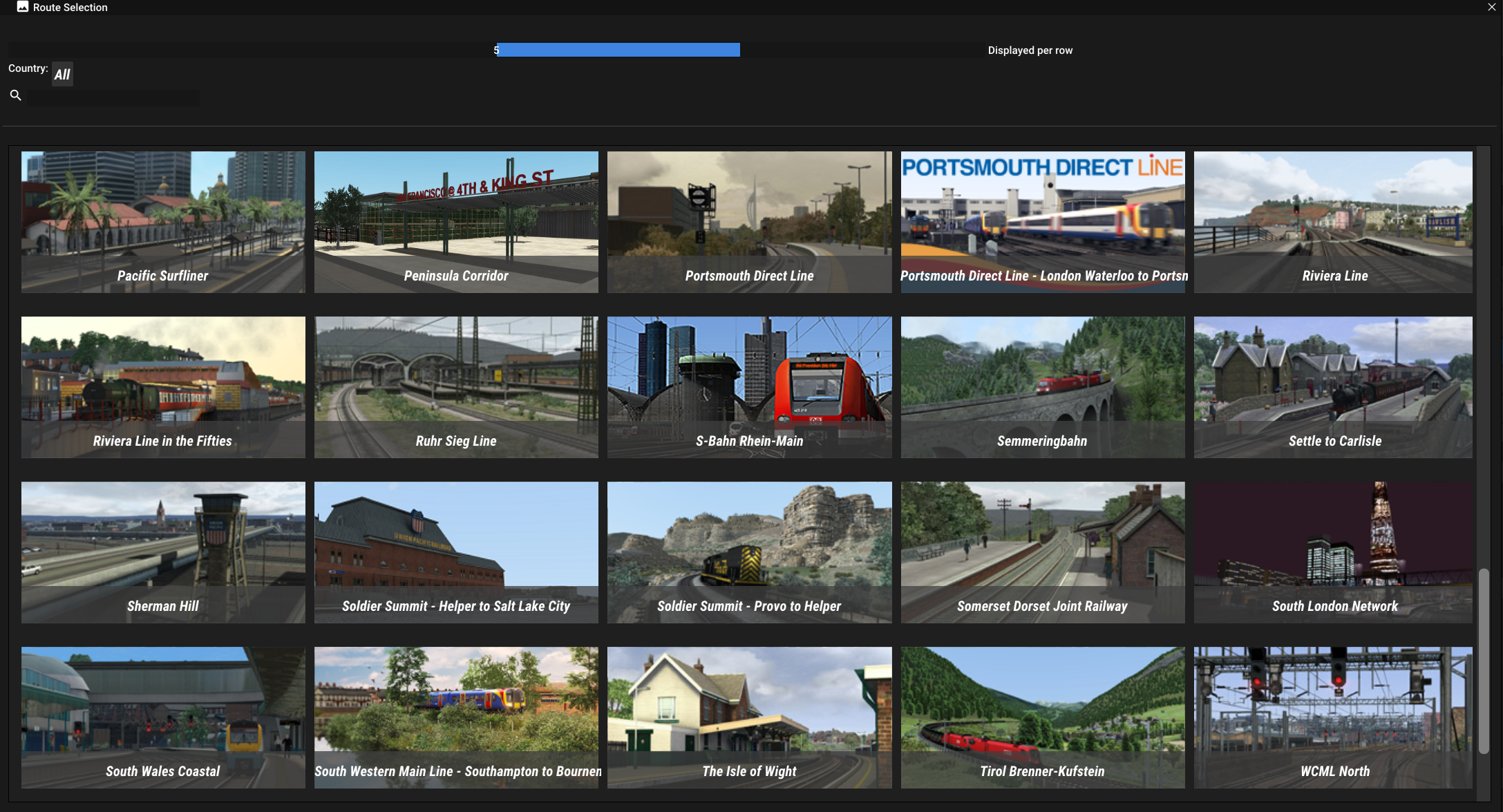Select the Sherman Hill route
1503x812 pixels.
click(163, 551)
